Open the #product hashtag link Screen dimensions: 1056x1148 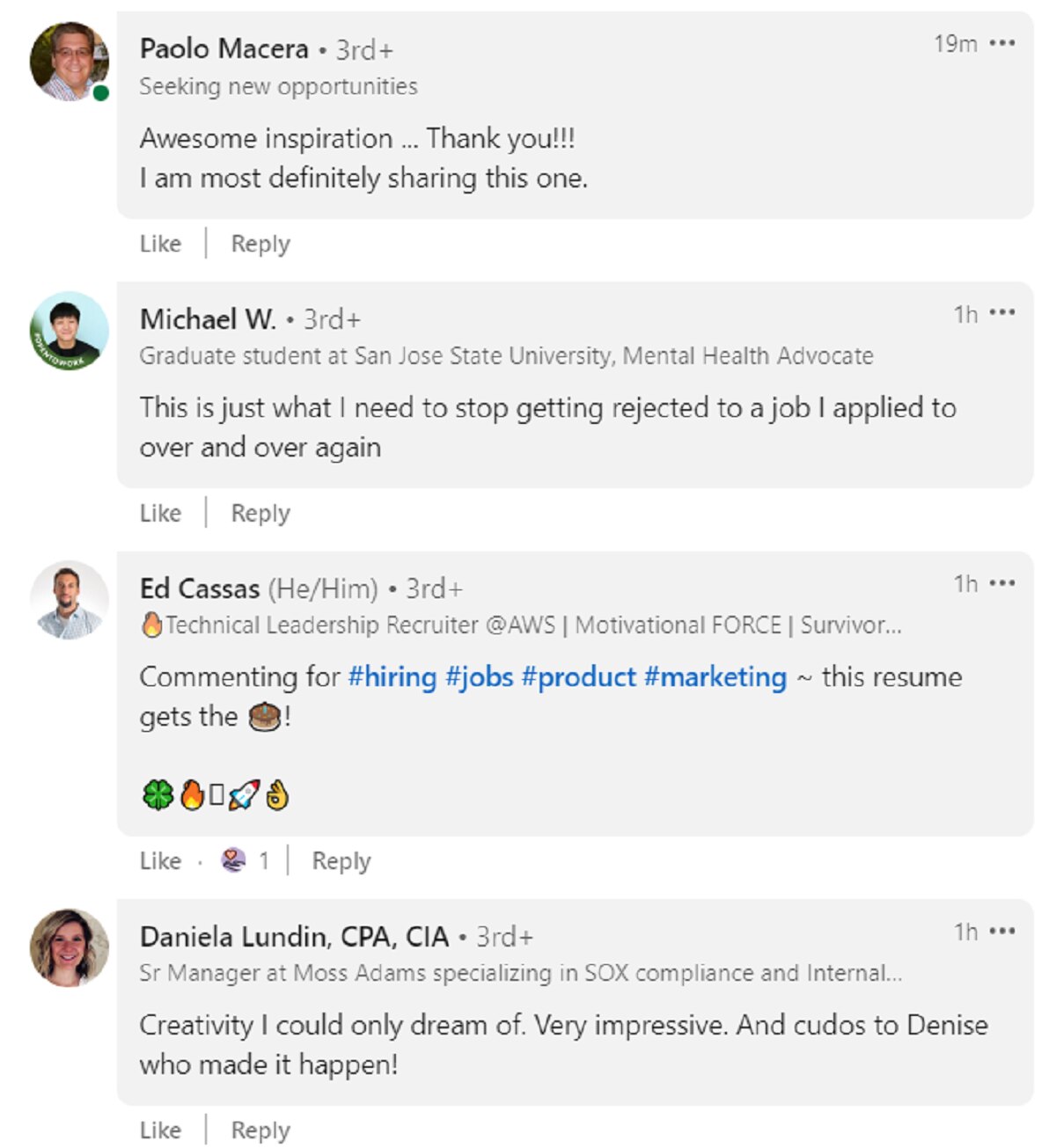pos(578,676)
